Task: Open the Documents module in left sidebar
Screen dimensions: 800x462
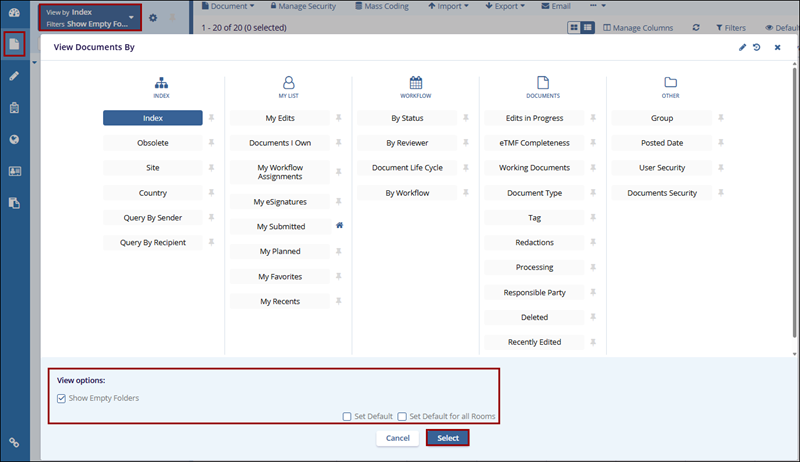Action: coord(14,45)
